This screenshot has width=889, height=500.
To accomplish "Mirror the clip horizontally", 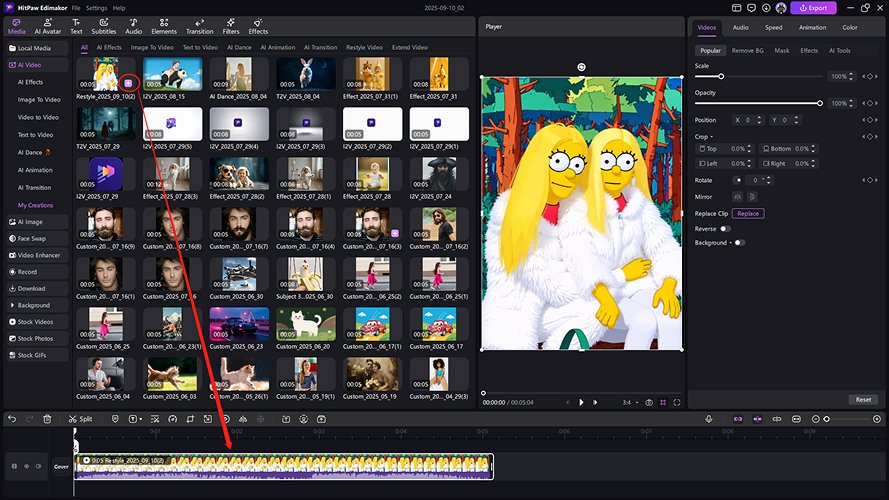I will coord(737,197).
